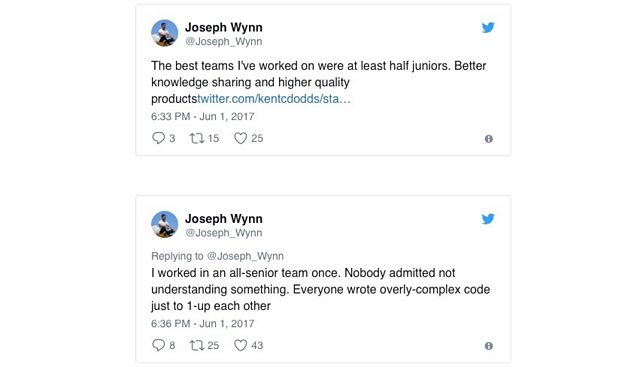
Task: Click the Twitter bird icon on first tweet
Action: coord(488,27)
